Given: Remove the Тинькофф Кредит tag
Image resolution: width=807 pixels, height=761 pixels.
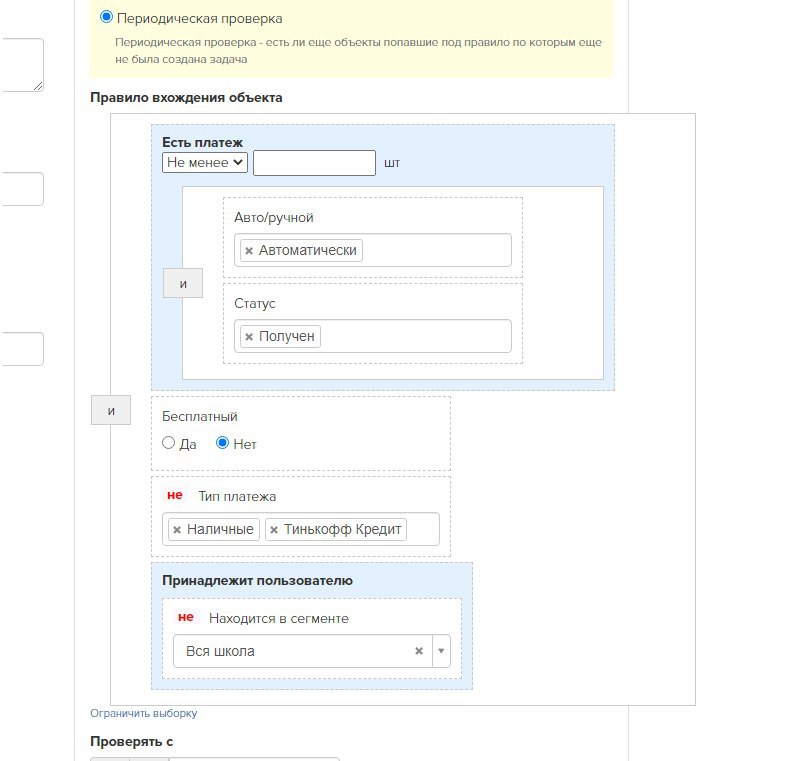Looking at the screenshot, I should (274, 529).
